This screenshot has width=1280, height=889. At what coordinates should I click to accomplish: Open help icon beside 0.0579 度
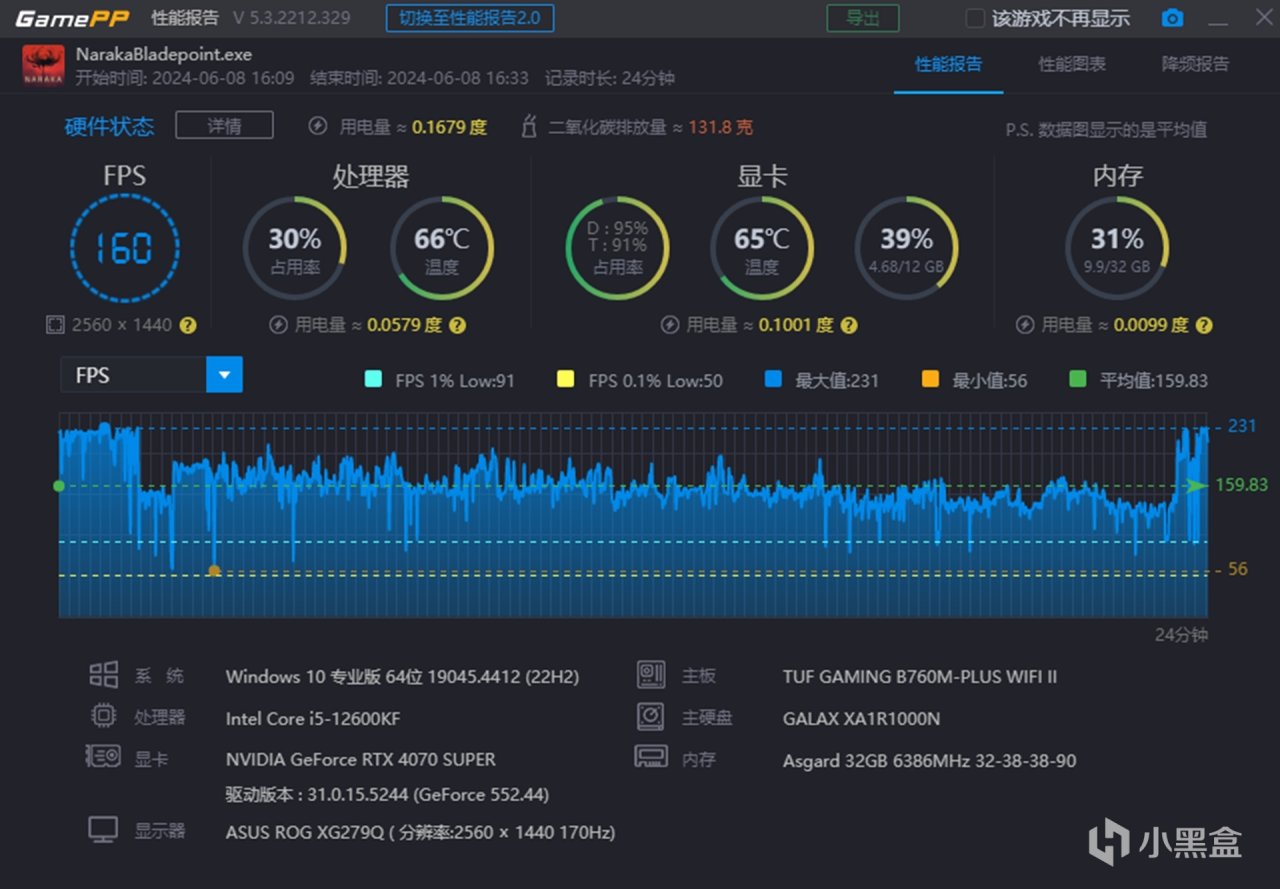tap(457, 325)
